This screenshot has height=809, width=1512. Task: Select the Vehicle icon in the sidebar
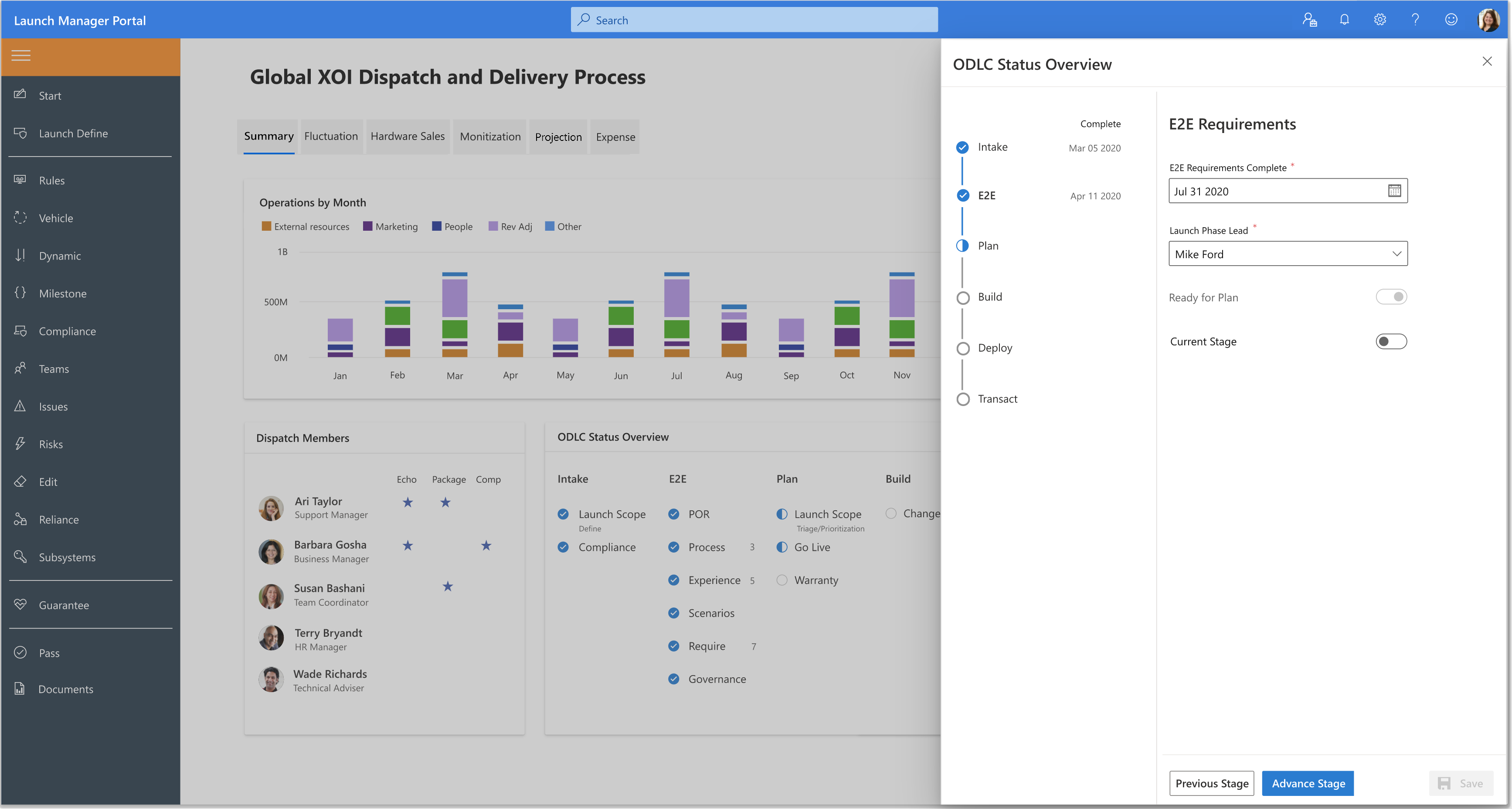(x=20, y=217)
